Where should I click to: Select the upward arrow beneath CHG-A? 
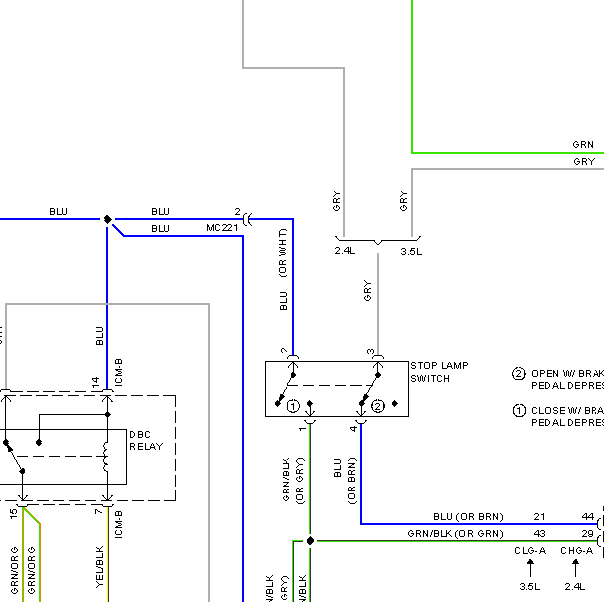pos(575,568)
